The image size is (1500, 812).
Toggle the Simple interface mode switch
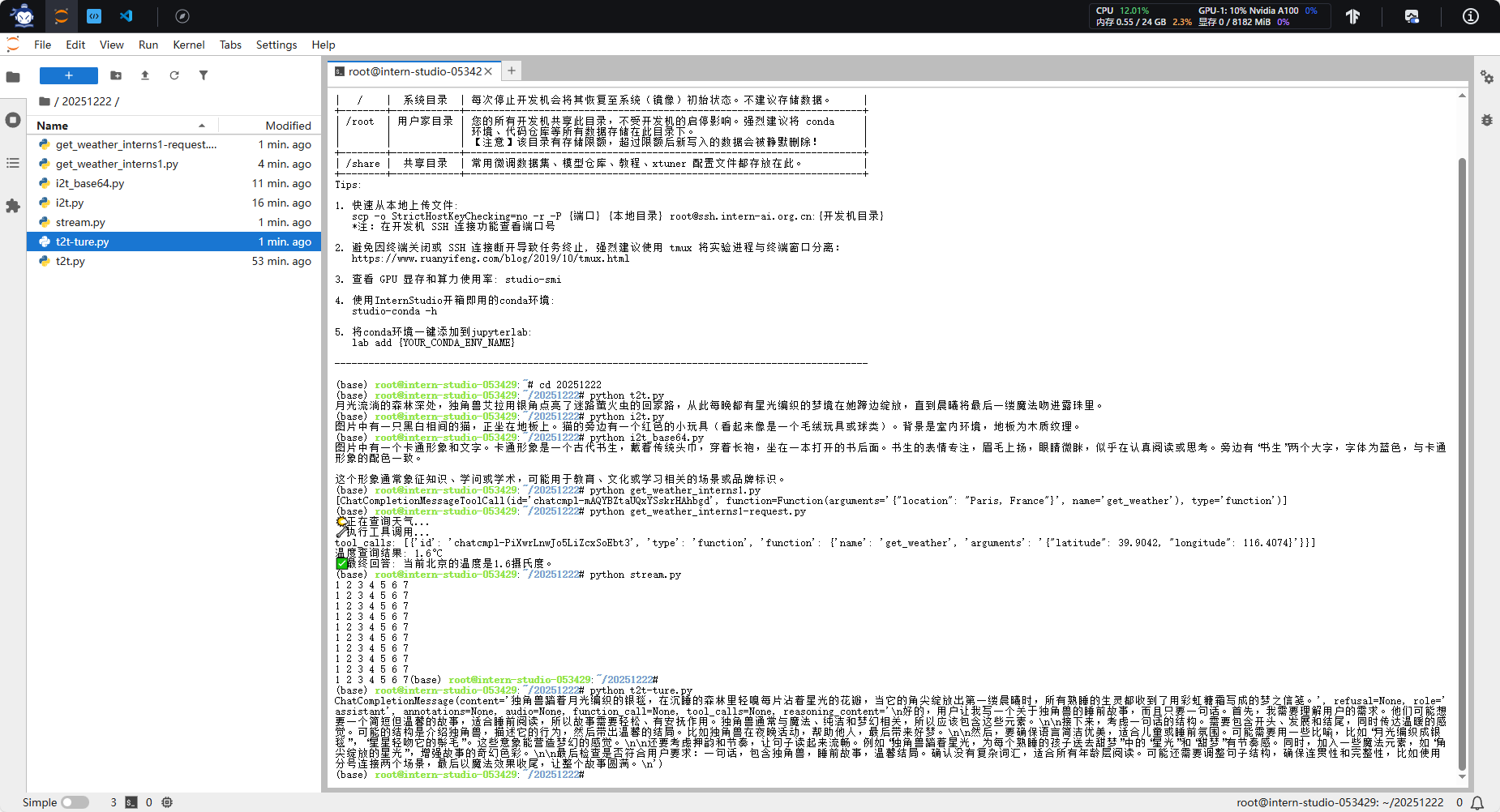click(75, 802)
